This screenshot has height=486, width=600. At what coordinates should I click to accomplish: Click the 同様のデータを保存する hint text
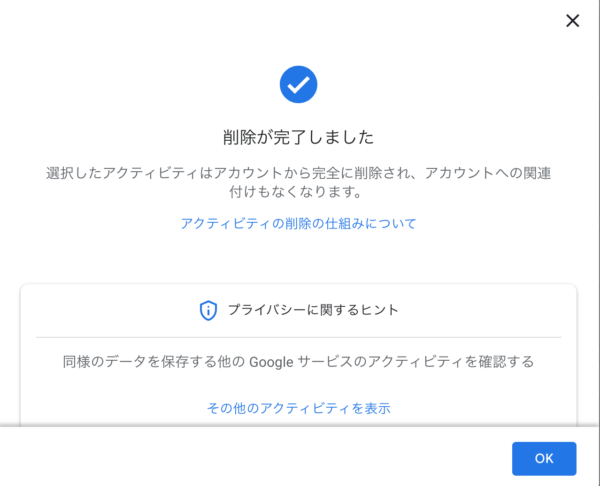pyautogui.click(x=298, y=362)
